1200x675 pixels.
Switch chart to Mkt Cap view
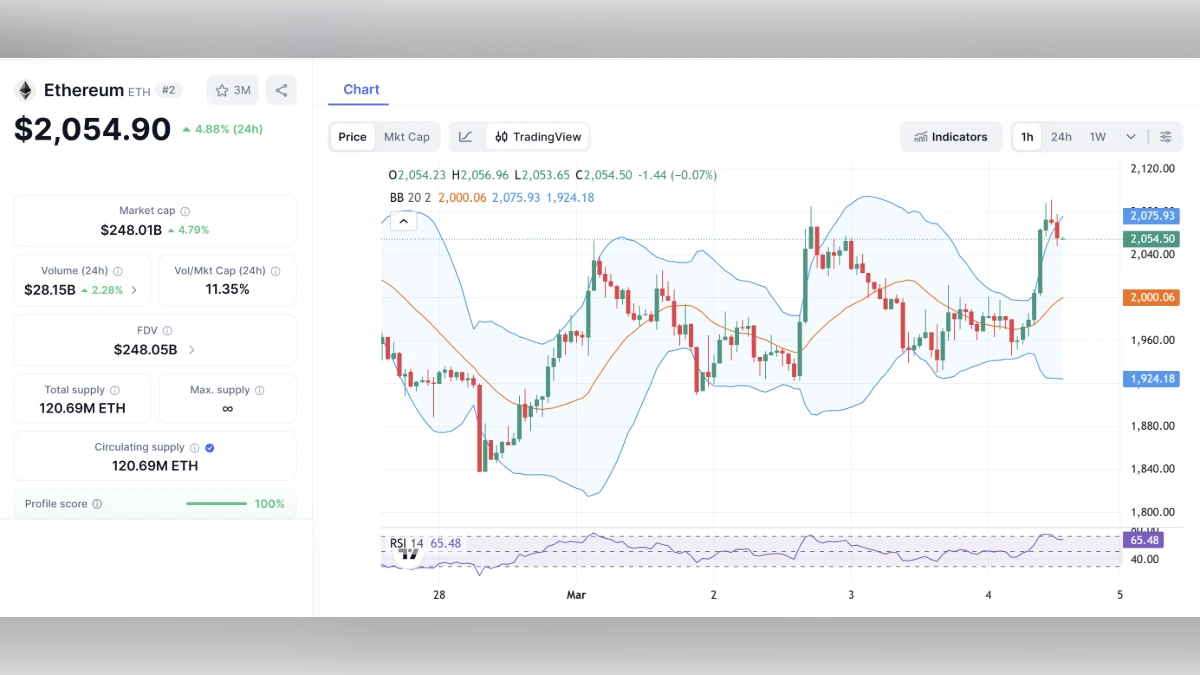pyautogui.click(x=406, y=136)
